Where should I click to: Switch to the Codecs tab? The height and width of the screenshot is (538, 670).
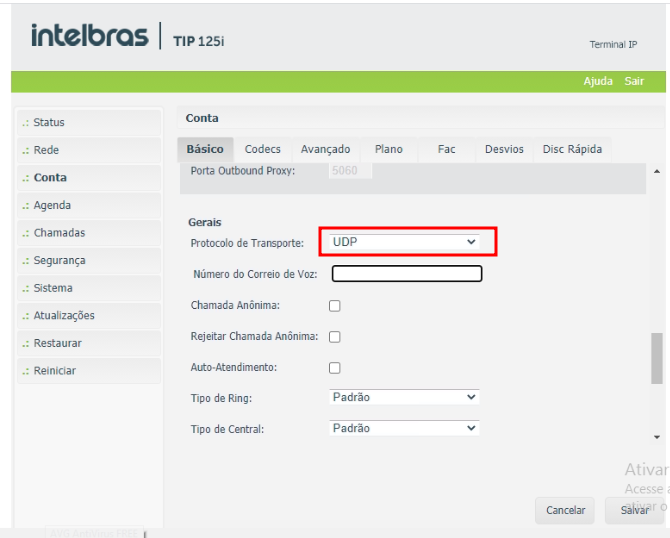pyautogui.click(x=262, y=149)
